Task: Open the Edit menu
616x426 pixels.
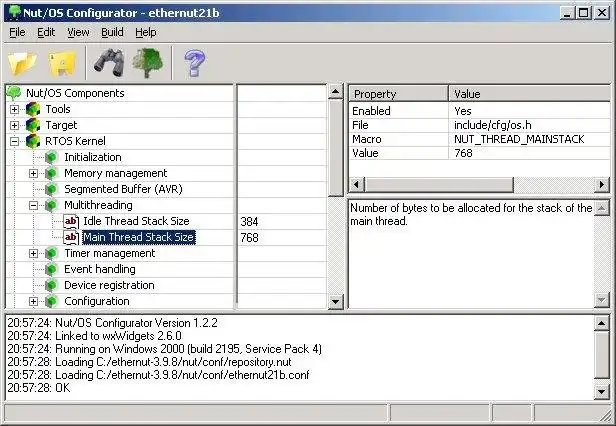Action: (46, 32)
